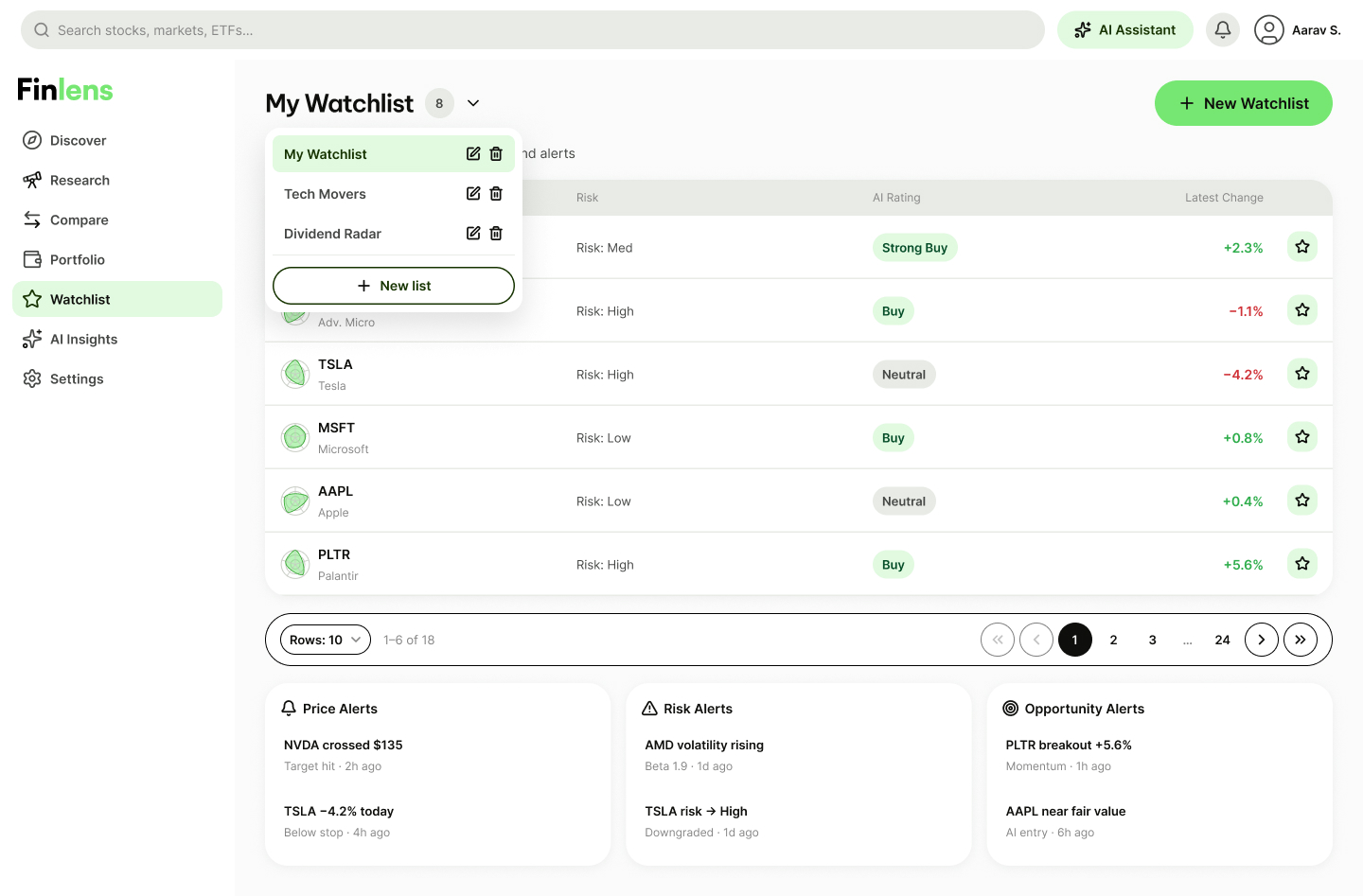Jump to the last page arrow

click(1301, 640)
